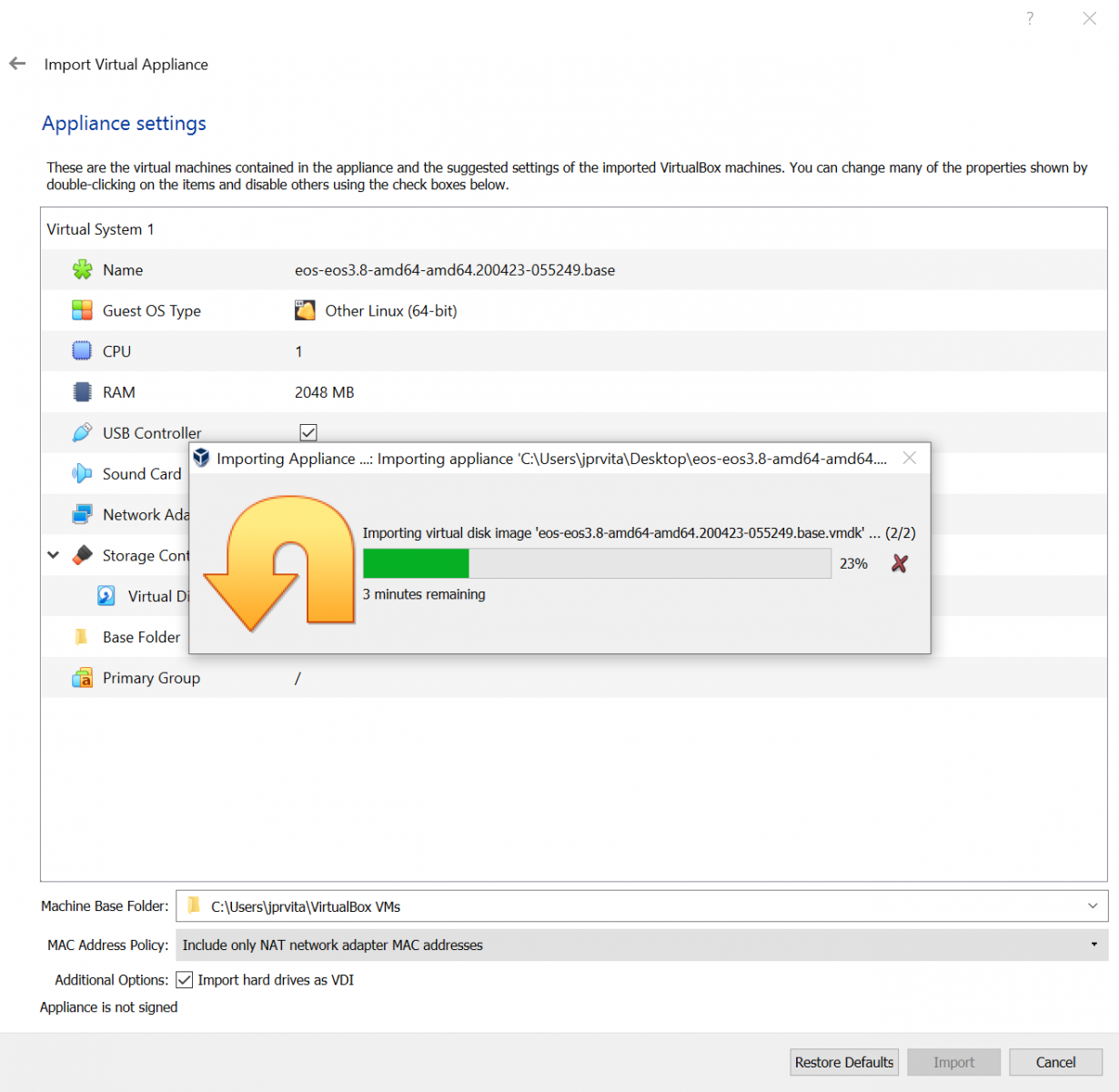Open the MAC Address Policy dropdown
Viewport: 1119px width, 1092px height.
click(x=1096, y=945)
